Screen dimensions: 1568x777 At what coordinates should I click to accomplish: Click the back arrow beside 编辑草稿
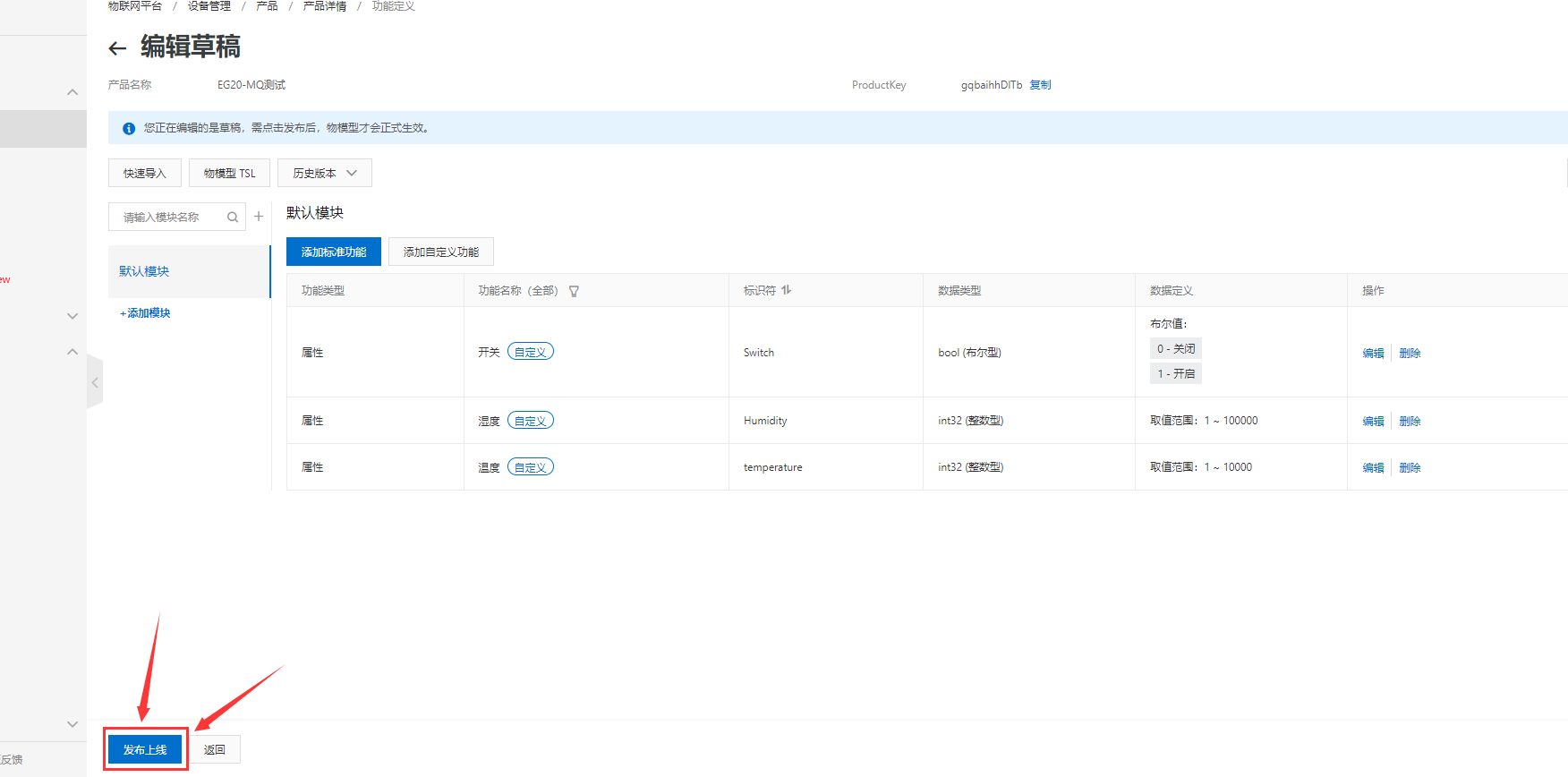pos(117,48)
